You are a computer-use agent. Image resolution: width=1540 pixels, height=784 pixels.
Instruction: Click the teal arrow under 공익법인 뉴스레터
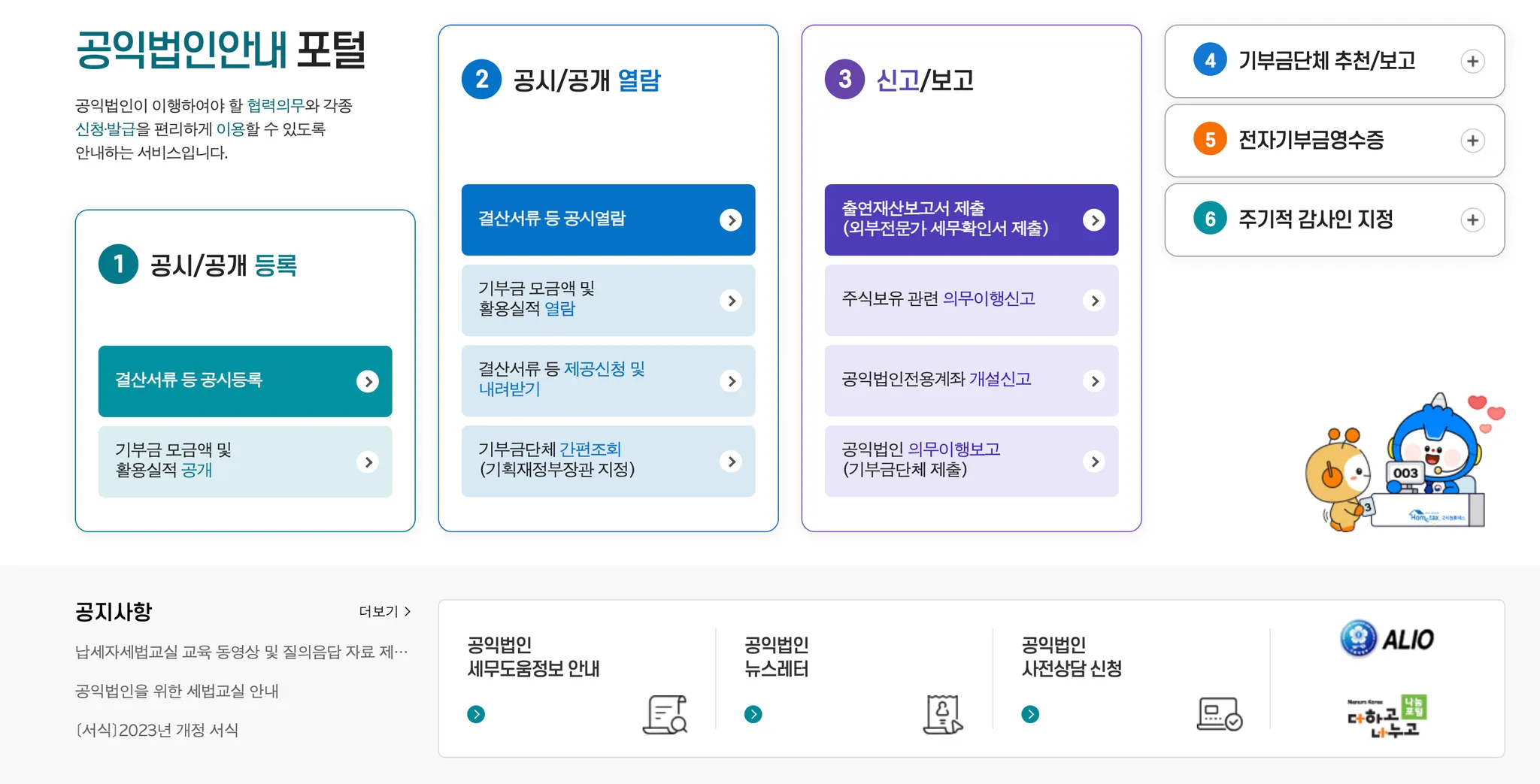pyautogui.click(x=753, y=714)
